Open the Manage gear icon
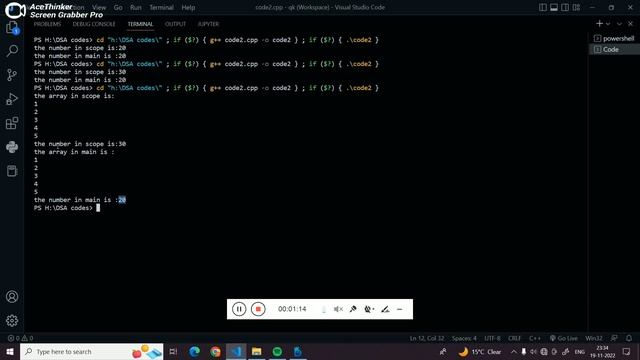This screenshot has height=360, width=640. (x=12, y=321)
